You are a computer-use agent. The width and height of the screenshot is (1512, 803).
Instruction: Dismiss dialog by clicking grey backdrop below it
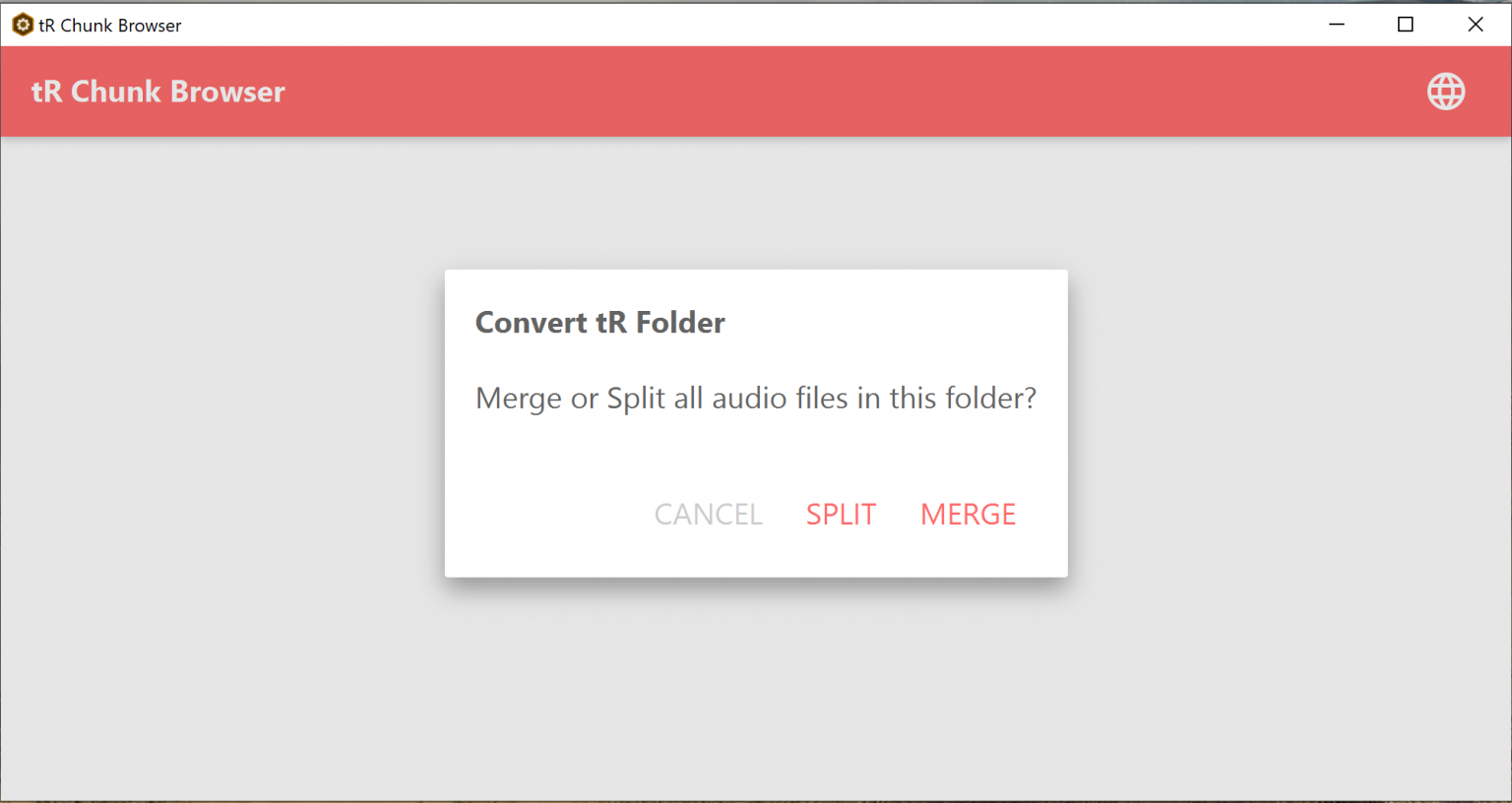[756, 689]
